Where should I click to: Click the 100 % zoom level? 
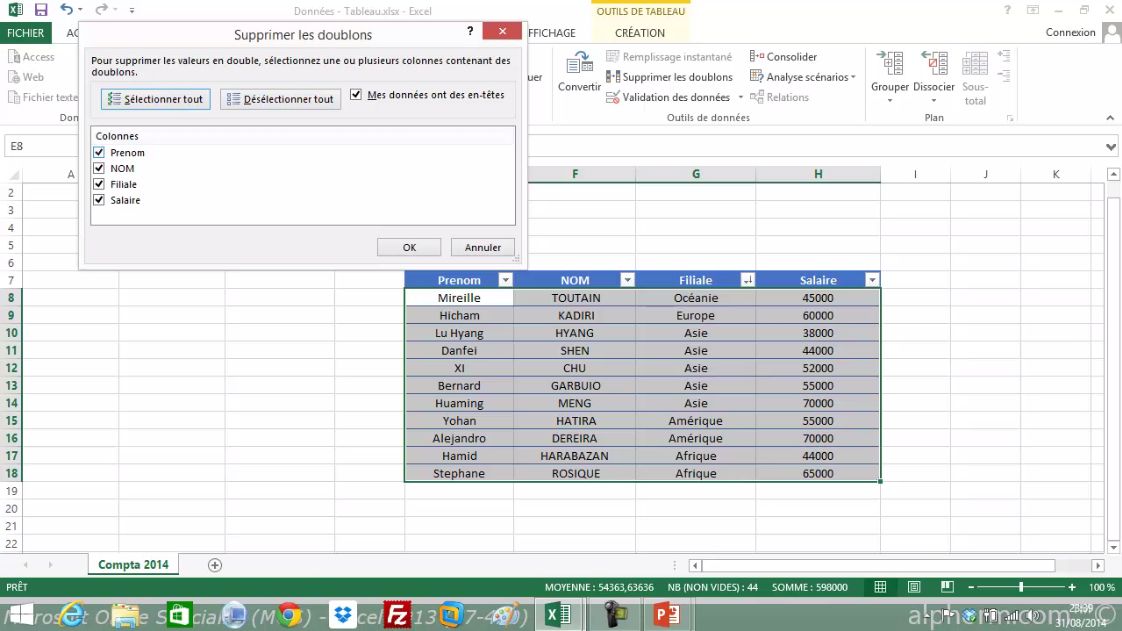tap(1101, 587)
